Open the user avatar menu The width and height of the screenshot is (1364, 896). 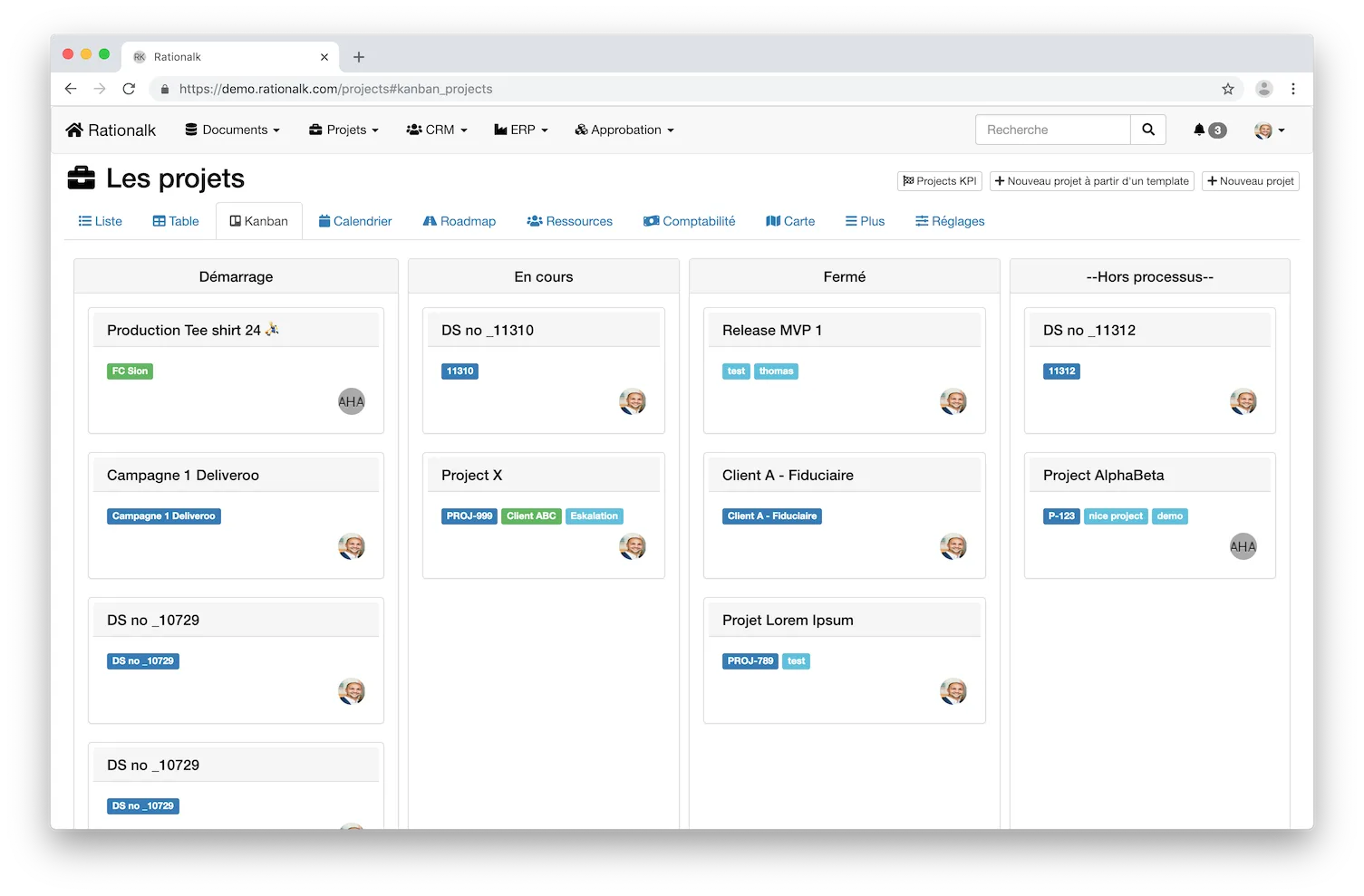1270,130
